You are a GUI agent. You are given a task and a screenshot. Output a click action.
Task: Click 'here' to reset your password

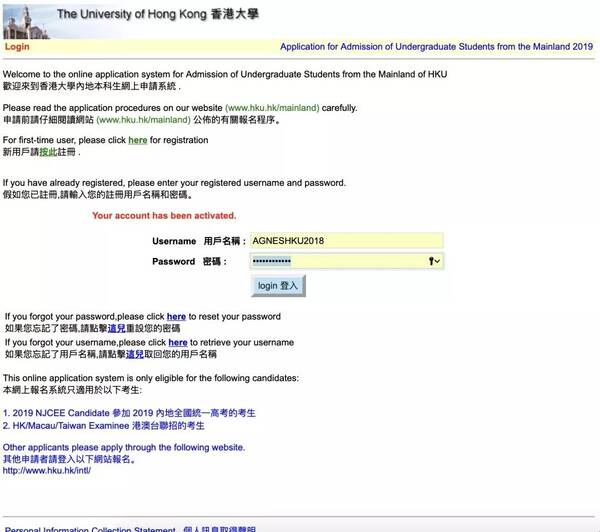[176, 317]
